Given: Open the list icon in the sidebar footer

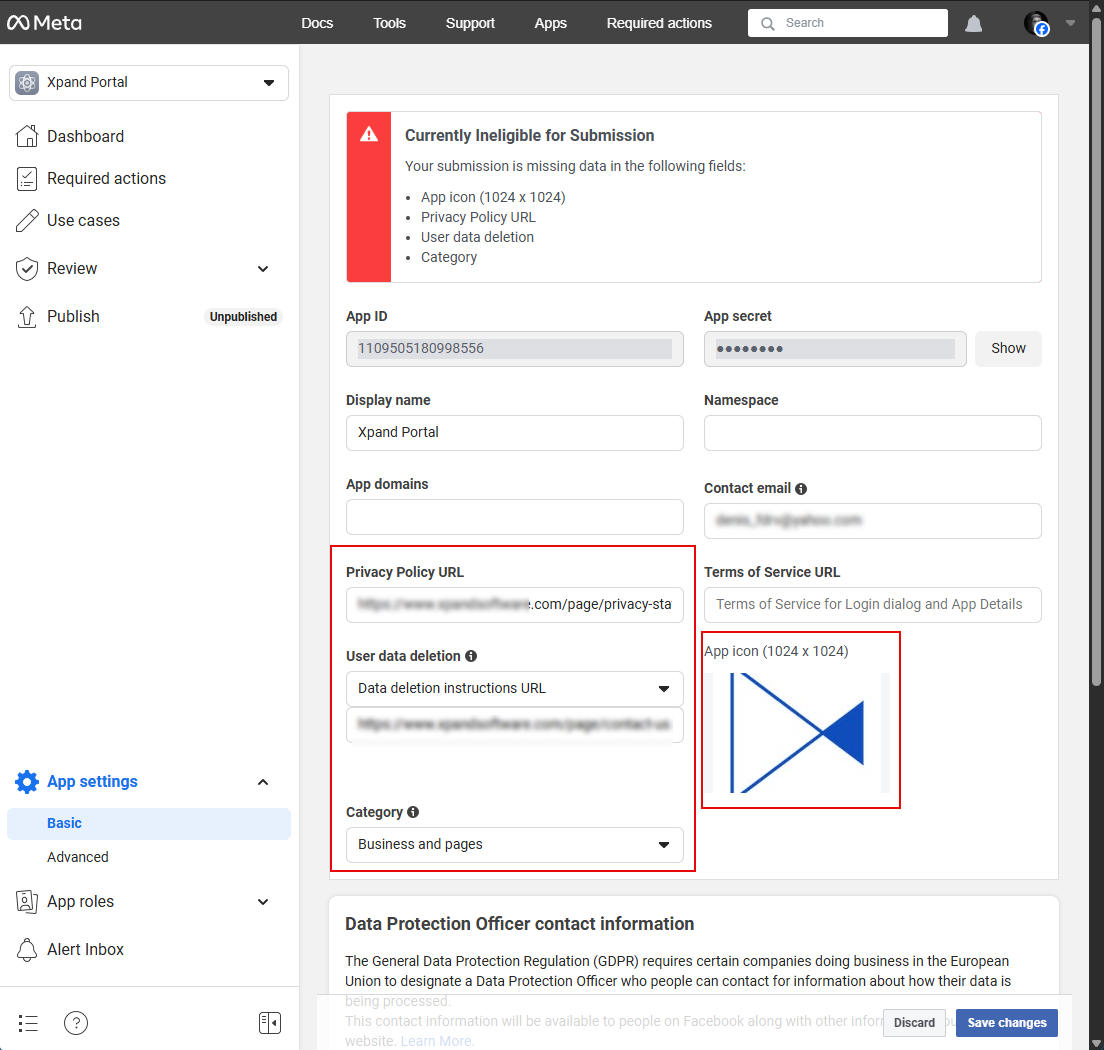Looking at the screenshot, I should click(28, 1023).
